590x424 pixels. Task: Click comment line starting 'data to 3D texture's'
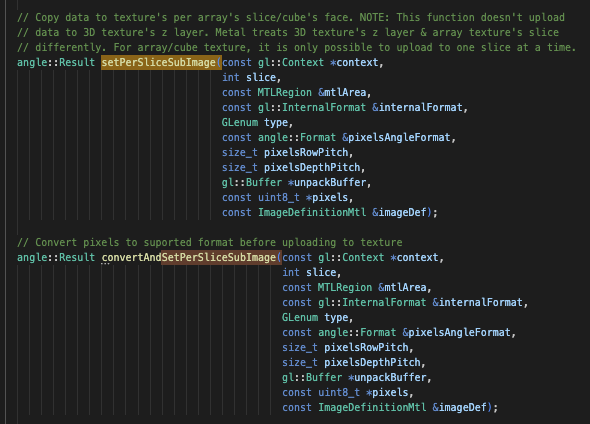coord(288,32)
